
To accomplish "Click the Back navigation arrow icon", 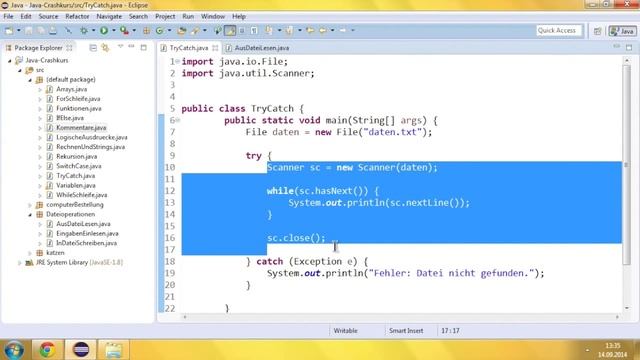I will pyautogui.click(x=322, y=31).
